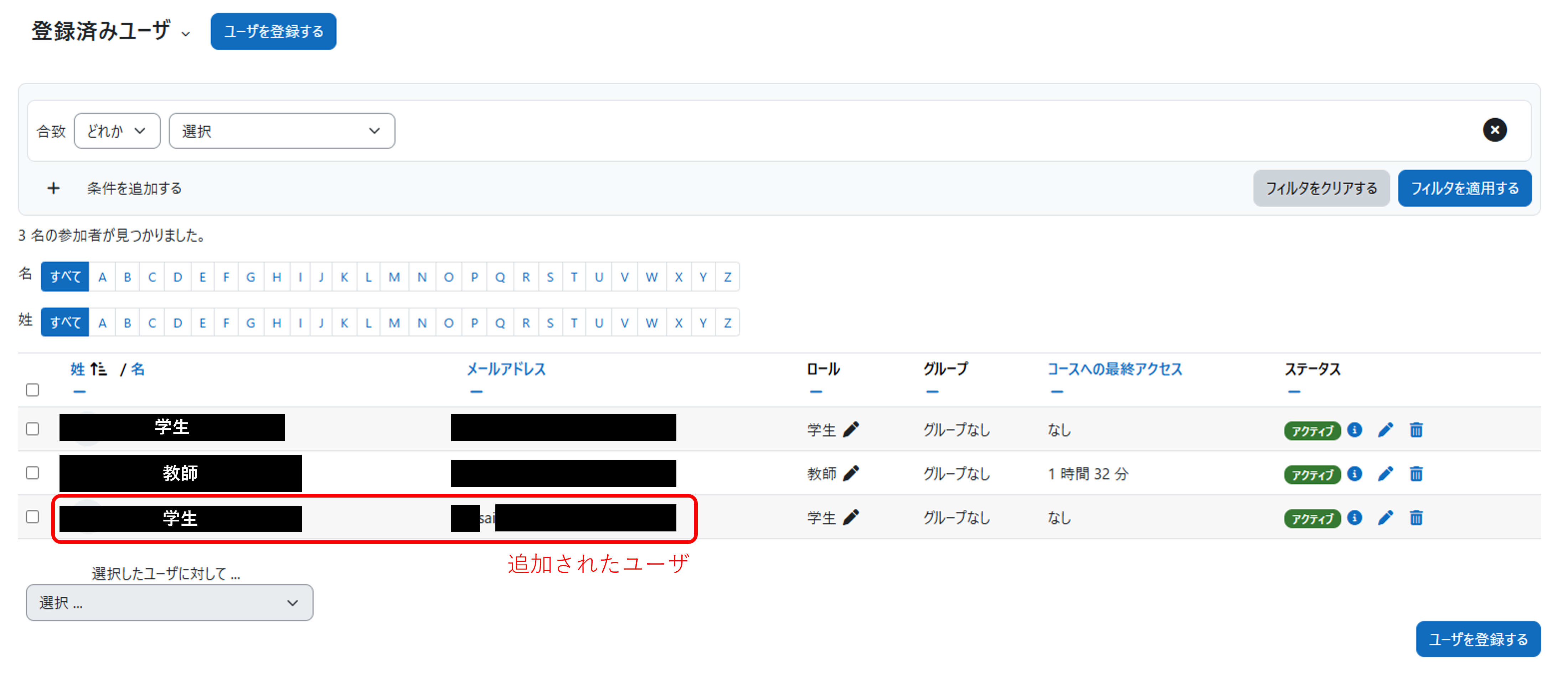Open the 選択したユーザに対して action dropdown
Screen dimensions: 1568x674
(170, 603)
